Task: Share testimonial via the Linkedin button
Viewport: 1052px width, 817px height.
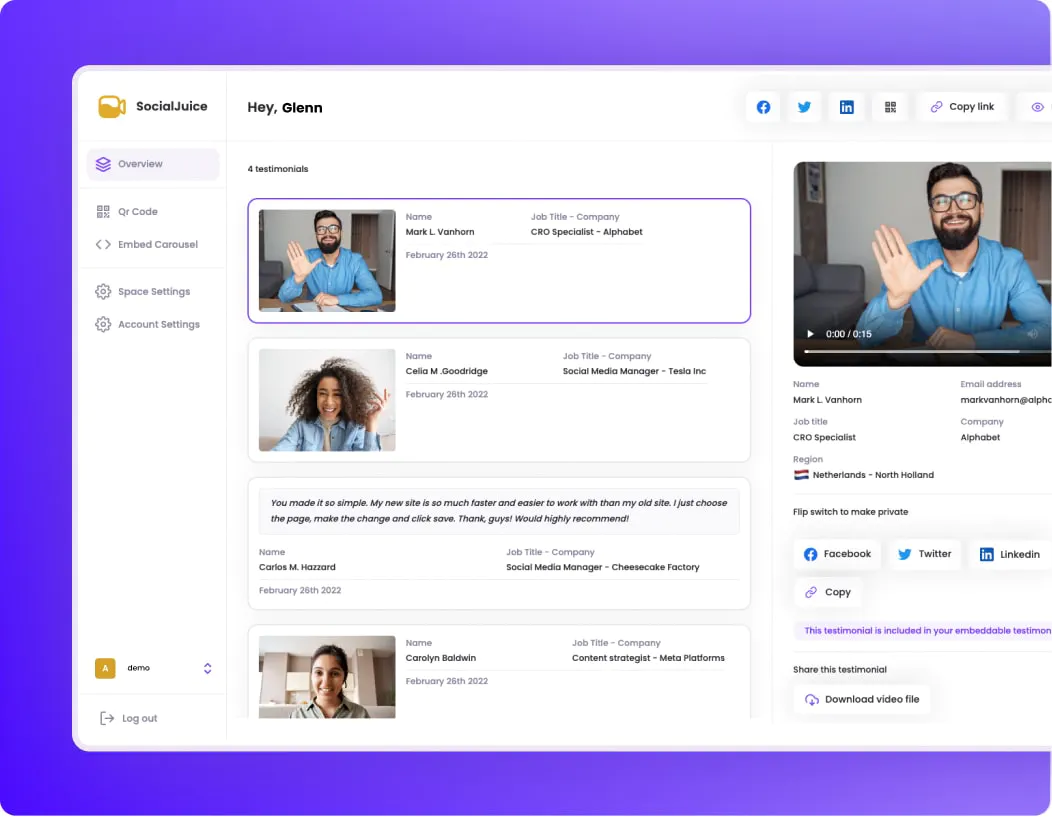Action: point(1009,554)
